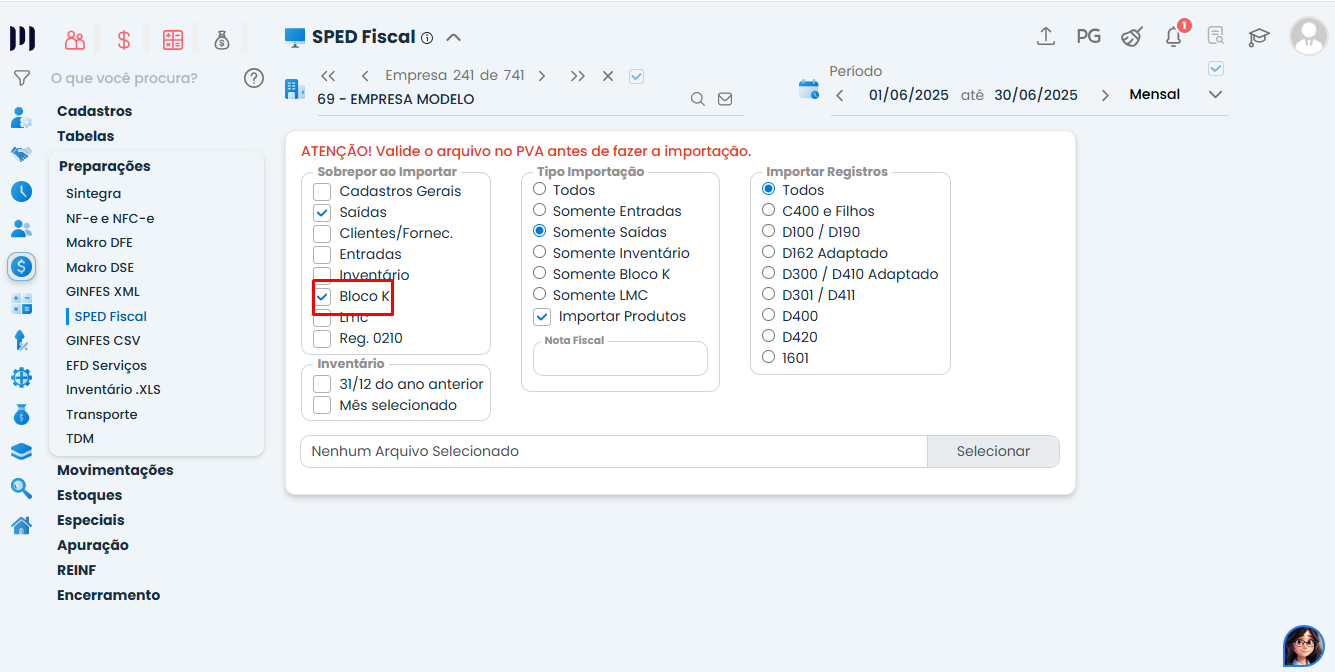This screenshot has height=672, width=1335.
Task: Uncheck the Saídas checkbox
Action: pos(322,212)
